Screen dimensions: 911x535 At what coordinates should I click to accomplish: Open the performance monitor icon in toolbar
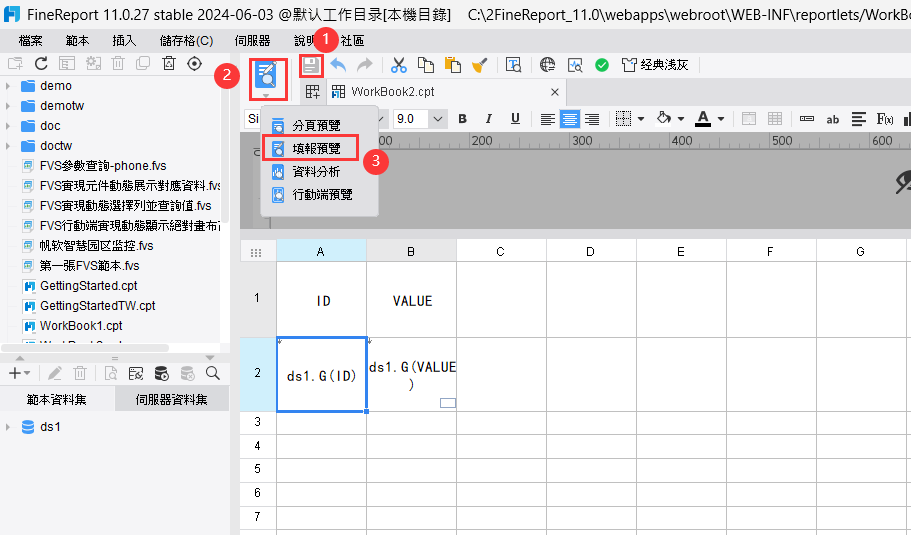pyautogui.click(x=575, y=65)
